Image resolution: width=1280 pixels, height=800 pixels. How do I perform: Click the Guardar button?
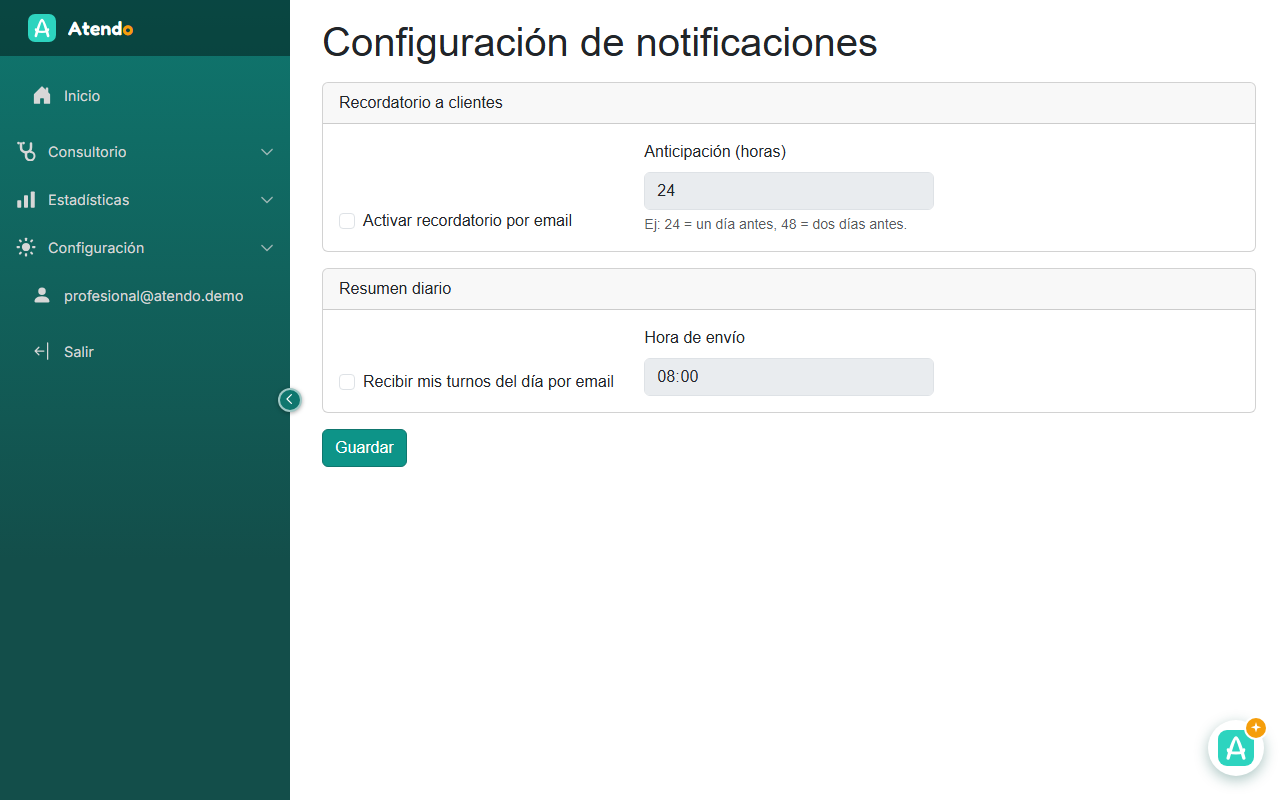(364, 448)
